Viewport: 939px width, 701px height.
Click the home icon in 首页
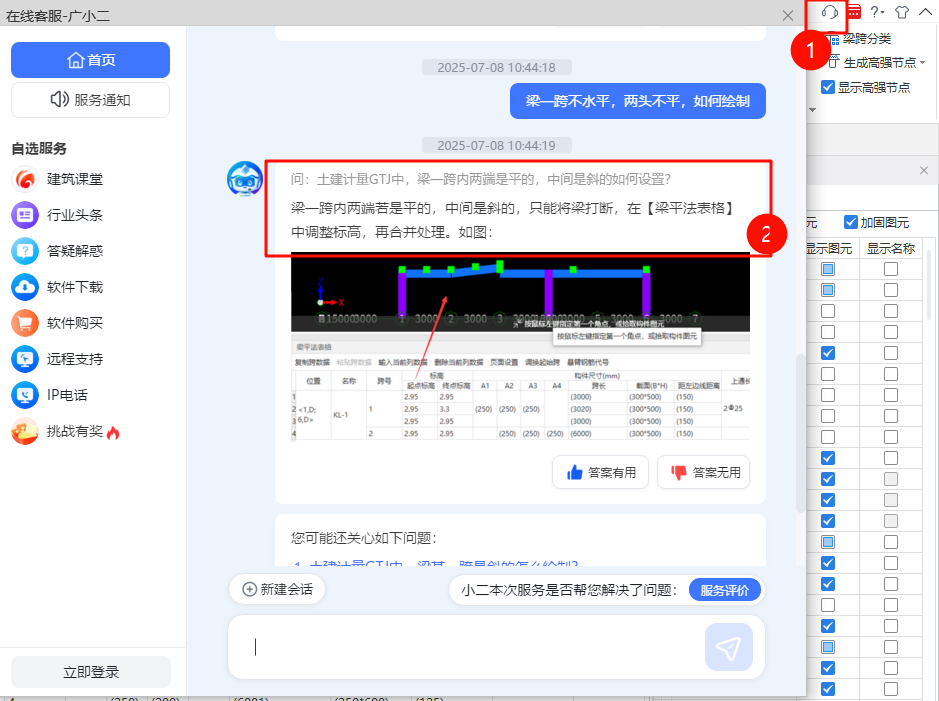75,60
